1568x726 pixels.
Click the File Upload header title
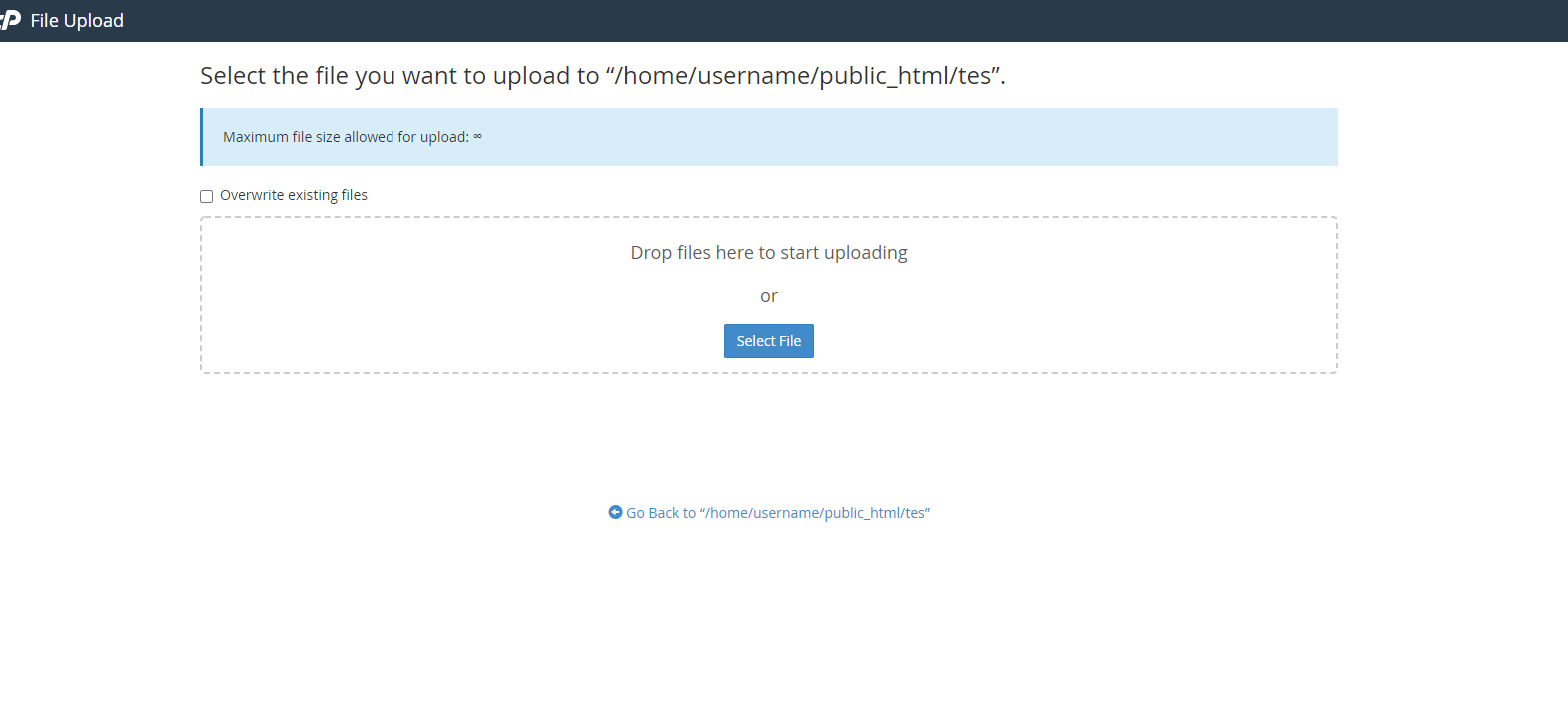[x=77, y=20]
